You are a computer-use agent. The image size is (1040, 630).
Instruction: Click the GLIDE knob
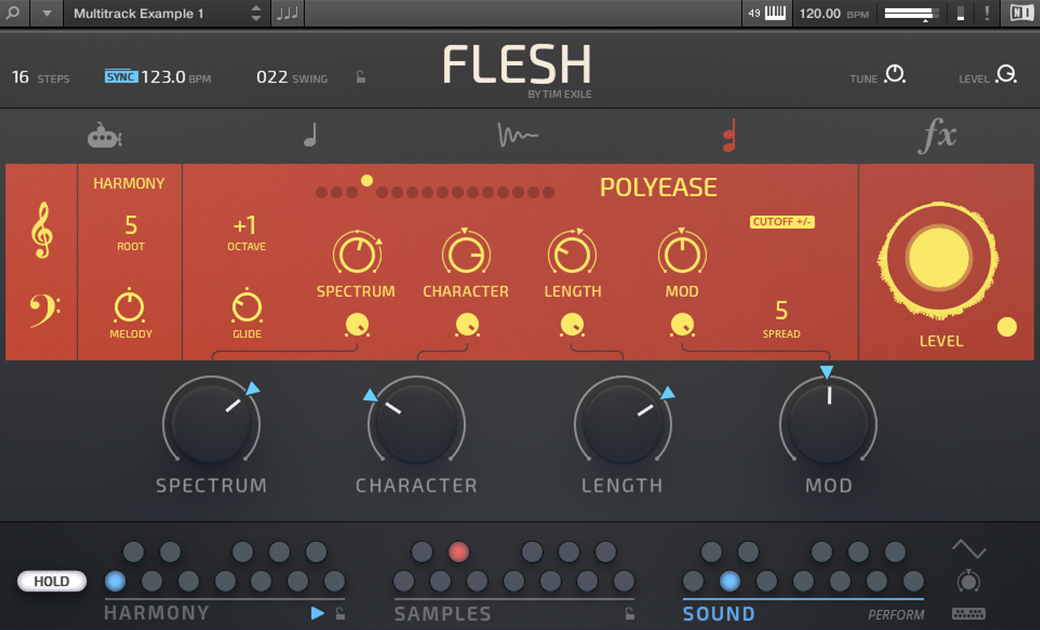click(x=247, y=307)
